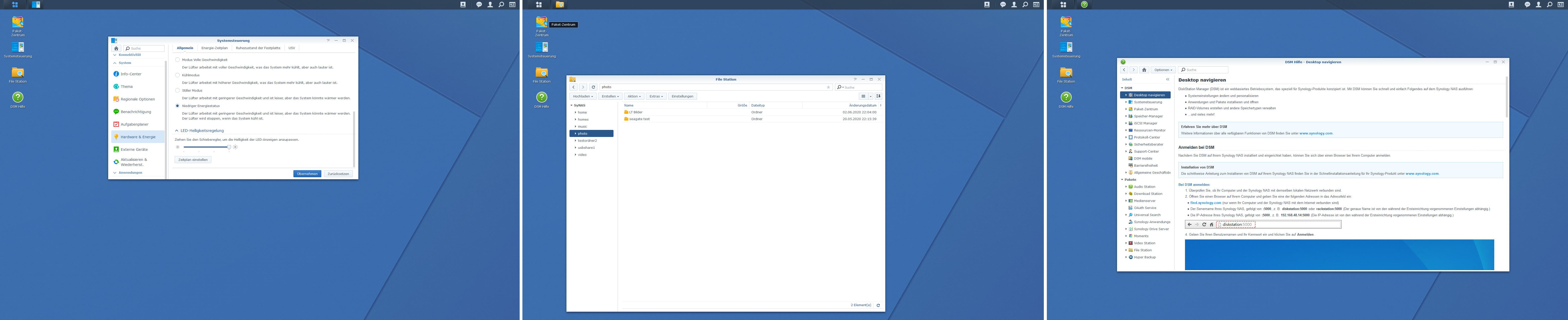Open the Aktion dropdown menu
This screenshot has width=1568, height=320.
click(634, 96)
